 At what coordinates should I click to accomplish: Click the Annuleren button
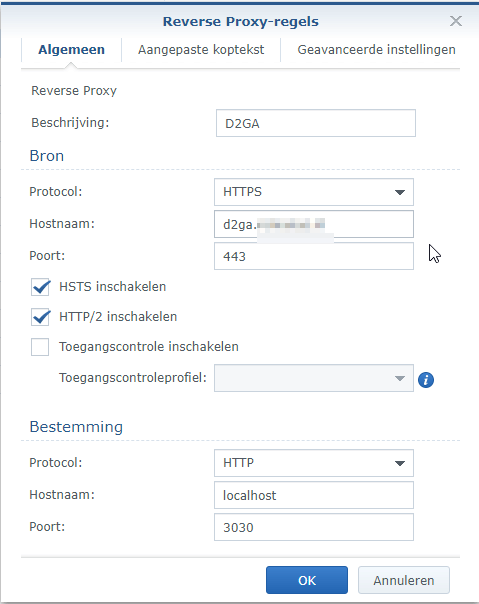coord(403,580)
